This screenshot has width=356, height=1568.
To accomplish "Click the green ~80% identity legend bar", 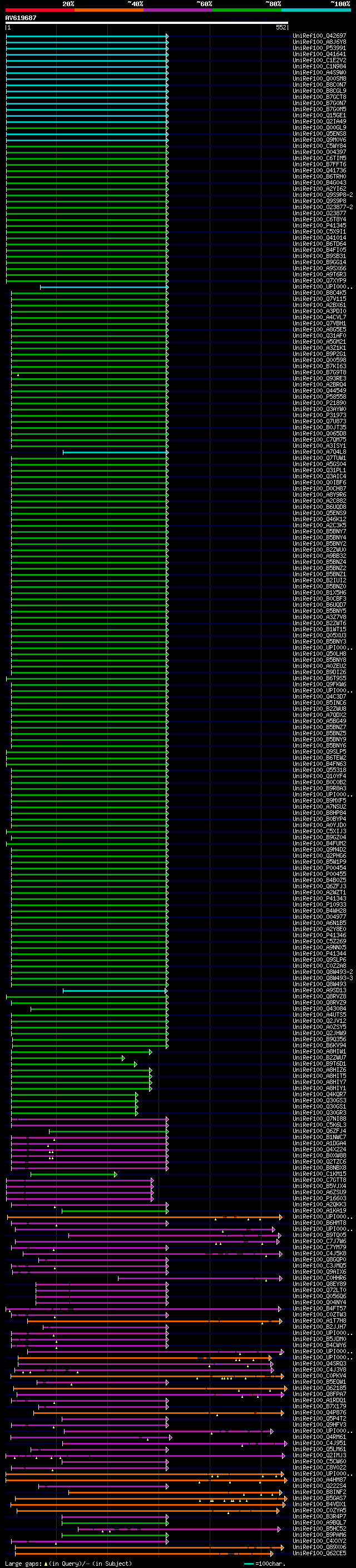I will coord(247,10).
